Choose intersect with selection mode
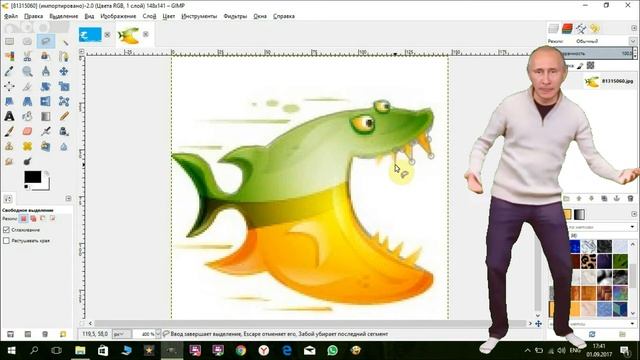The width and height of the screenshot is (640, 360). click(52, 219)
